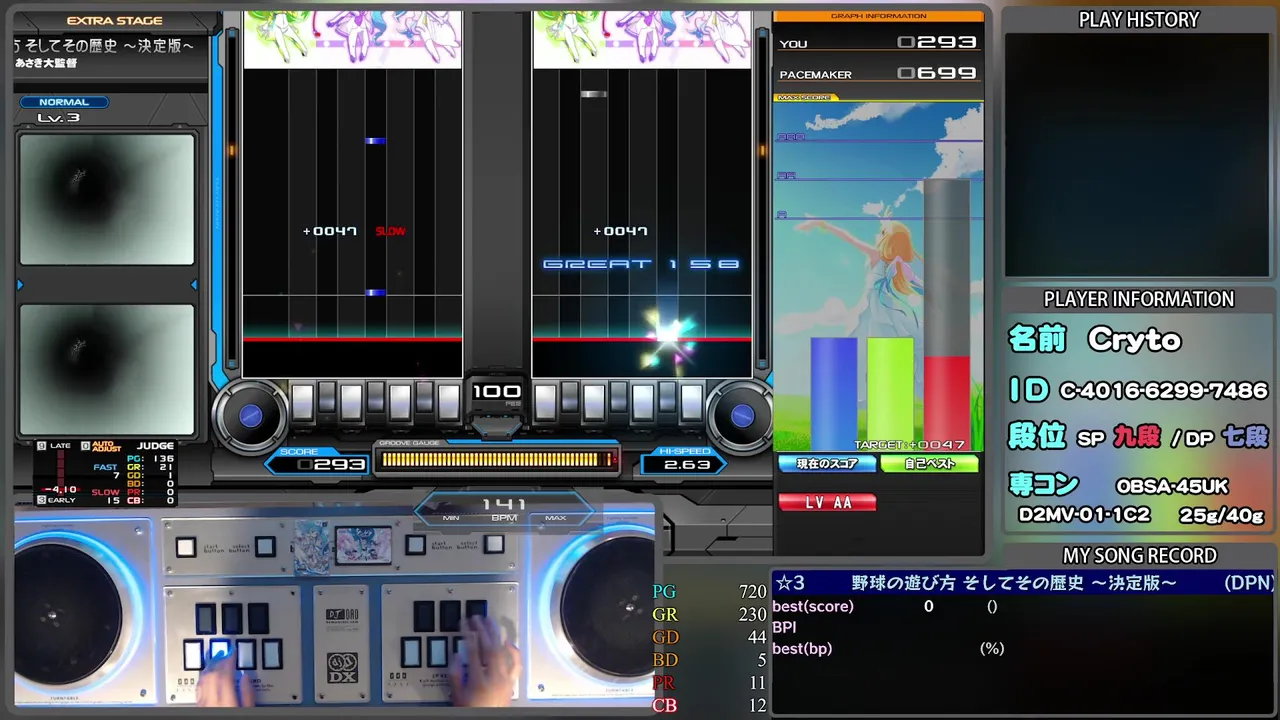Screen dimensions: 1280x720
Task: Click the CB 12 overlay count
Action: [709, 706]
